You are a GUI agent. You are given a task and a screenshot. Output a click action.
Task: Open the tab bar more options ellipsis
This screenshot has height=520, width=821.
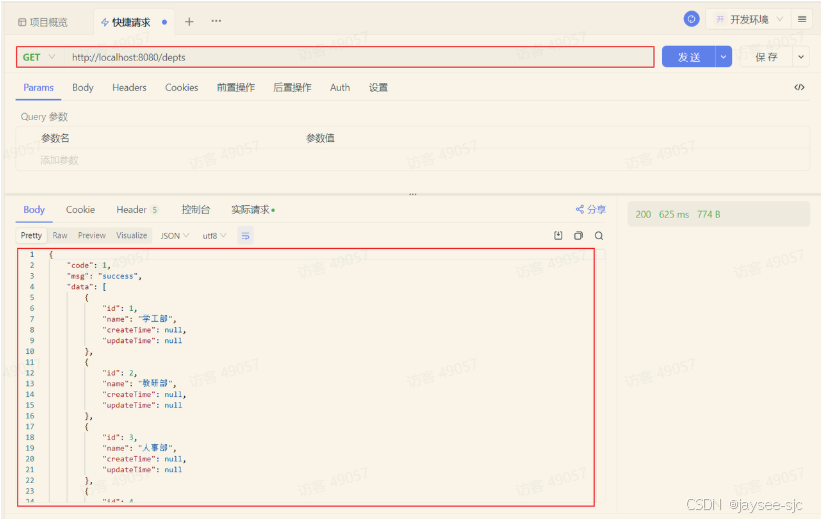click(216, 21)
